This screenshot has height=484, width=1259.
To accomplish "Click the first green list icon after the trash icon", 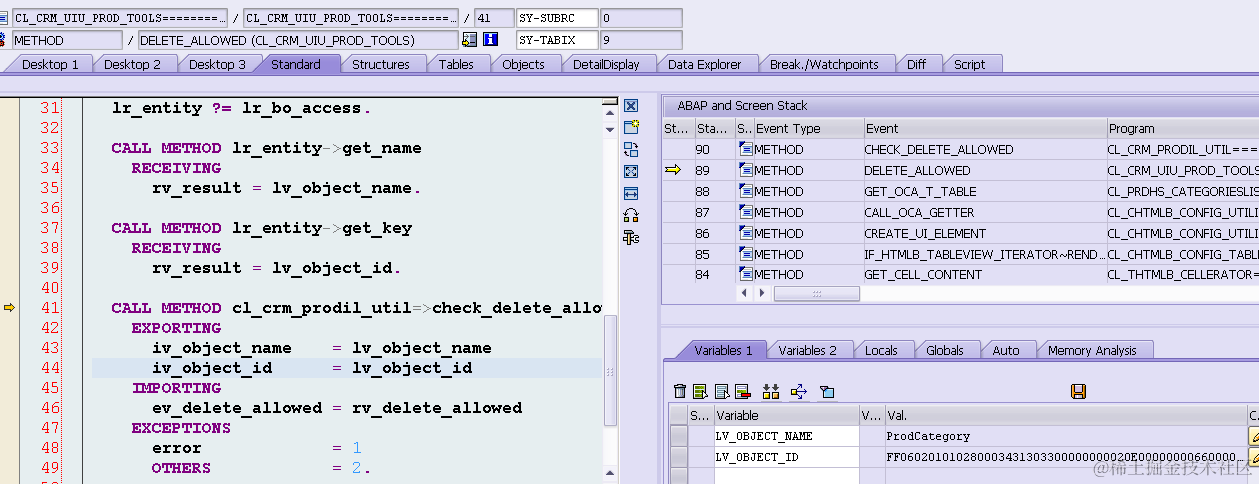I will [700, 391].
